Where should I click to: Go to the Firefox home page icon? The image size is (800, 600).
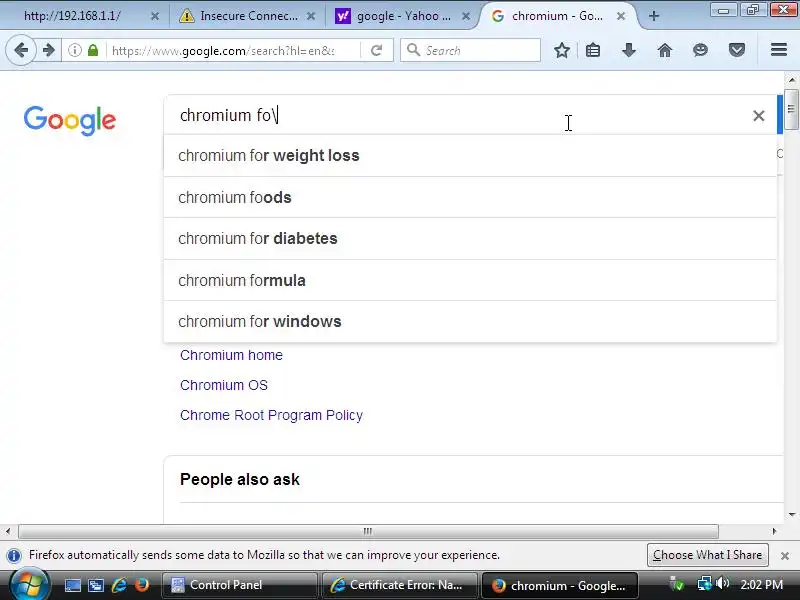tap(664, 50)
